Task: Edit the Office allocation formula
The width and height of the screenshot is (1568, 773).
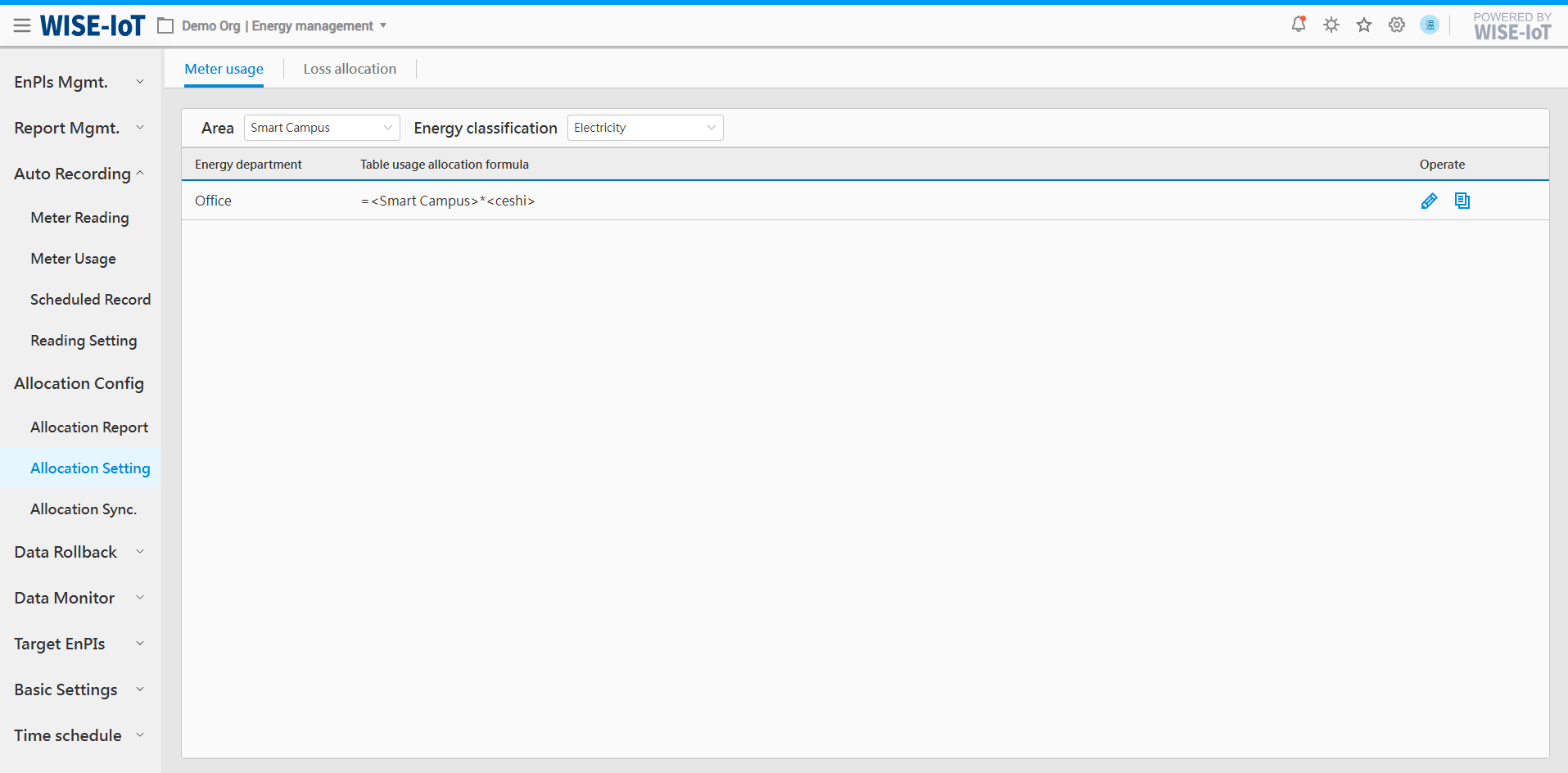Action: coord(1429,201)
